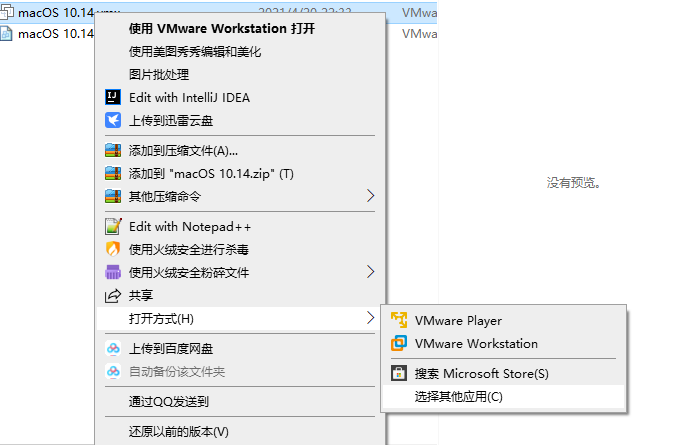Viewport: 678px width, 445px height.
Task: Click the Microsoft Store bag icon
Action: [x=399, y=373]
